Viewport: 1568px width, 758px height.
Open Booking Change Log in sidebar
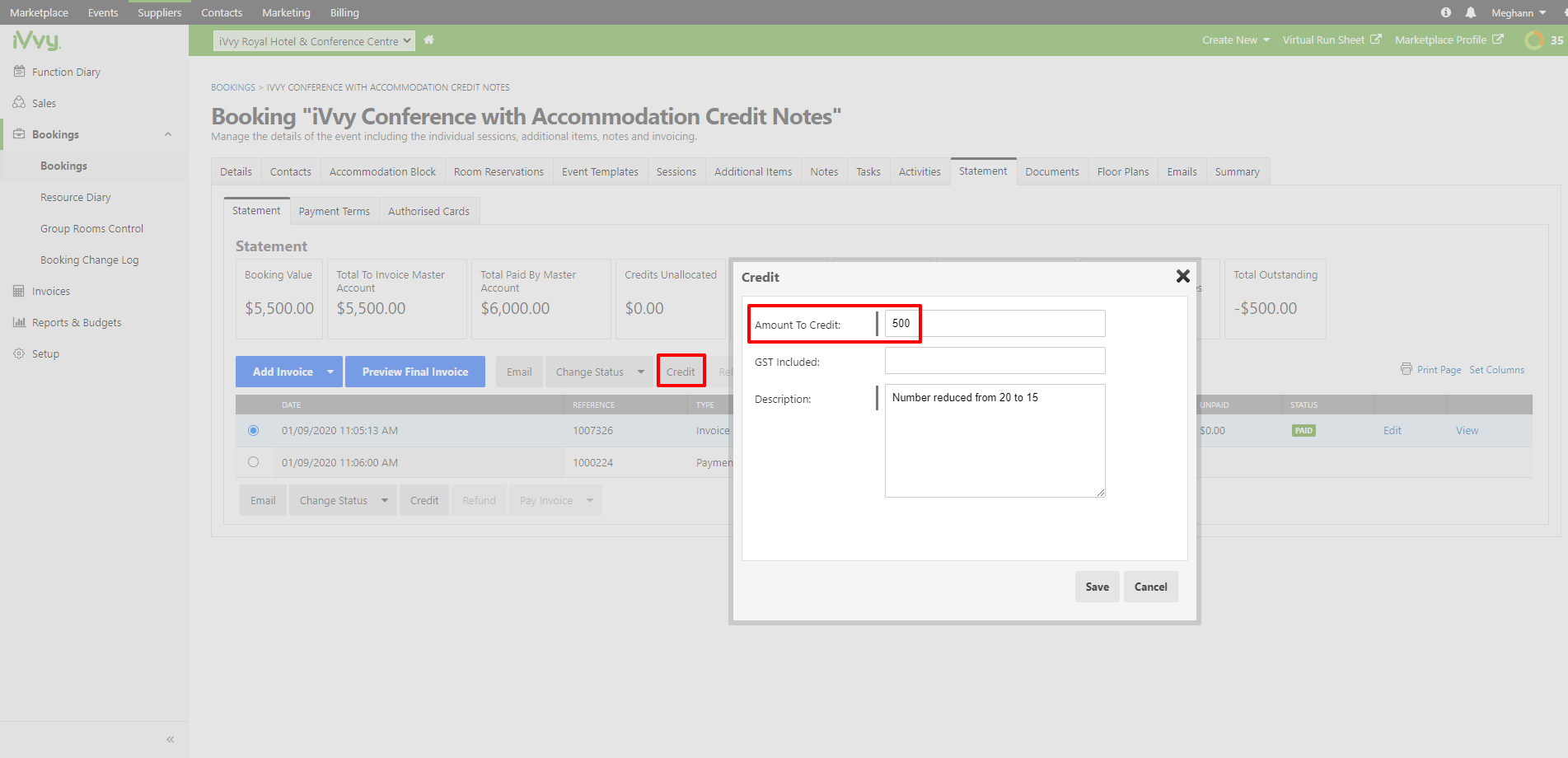pyautogui.click(x=89, y=260)
